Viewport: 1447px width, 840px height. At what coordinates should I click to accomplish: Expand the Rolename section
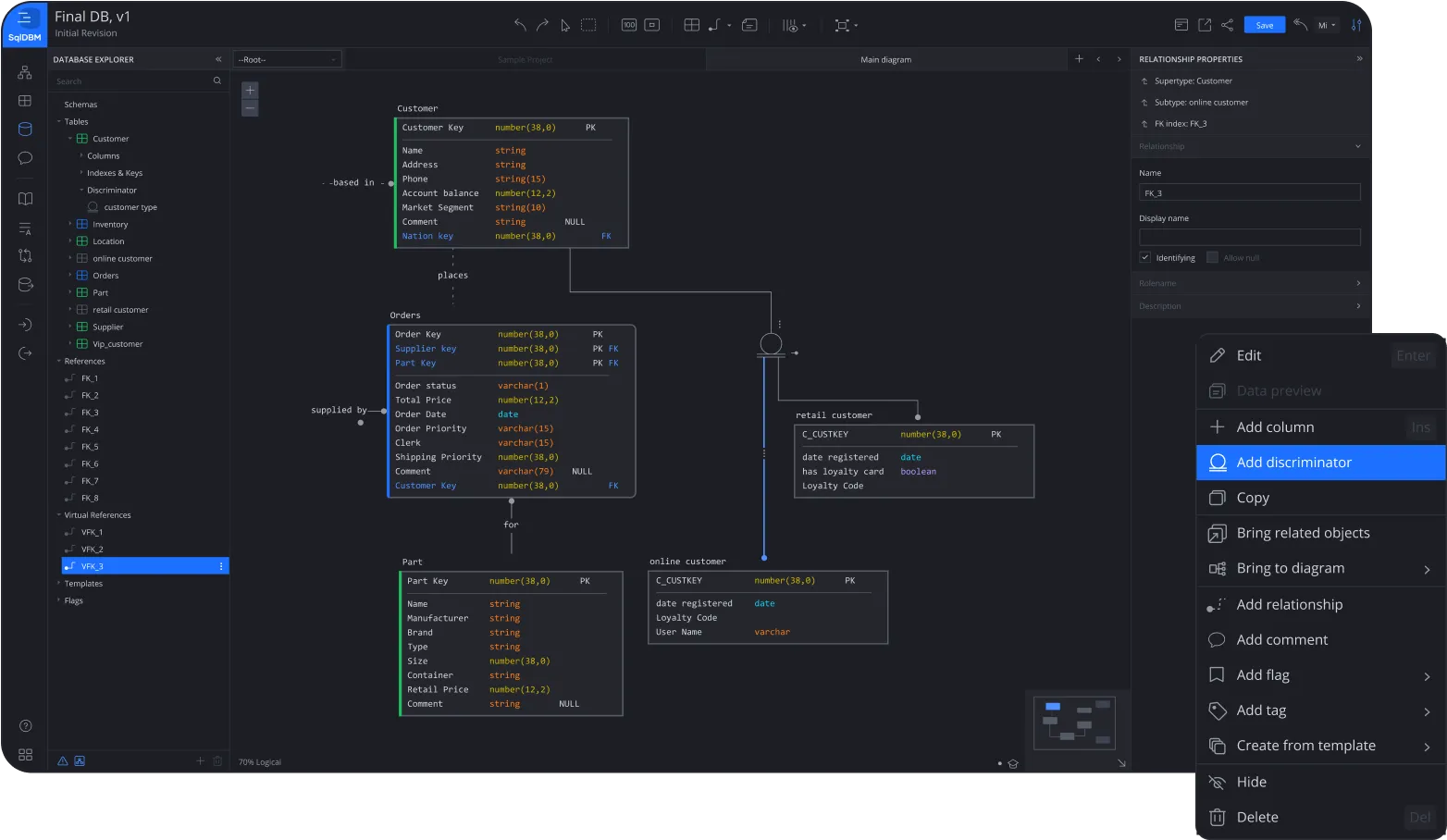[1358, 283]
